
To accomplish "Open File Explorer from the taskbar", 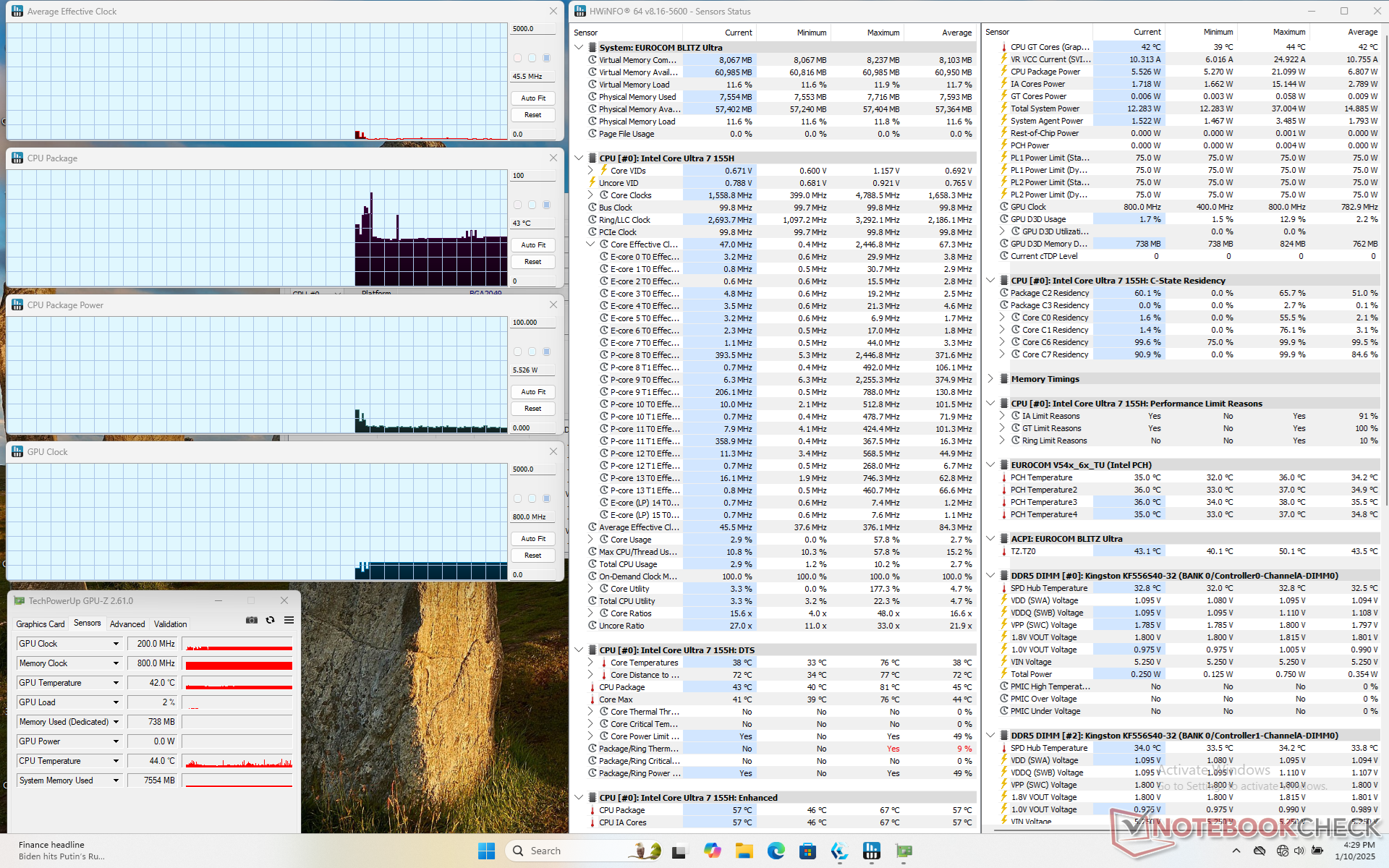I will click(x=744, y=851).
